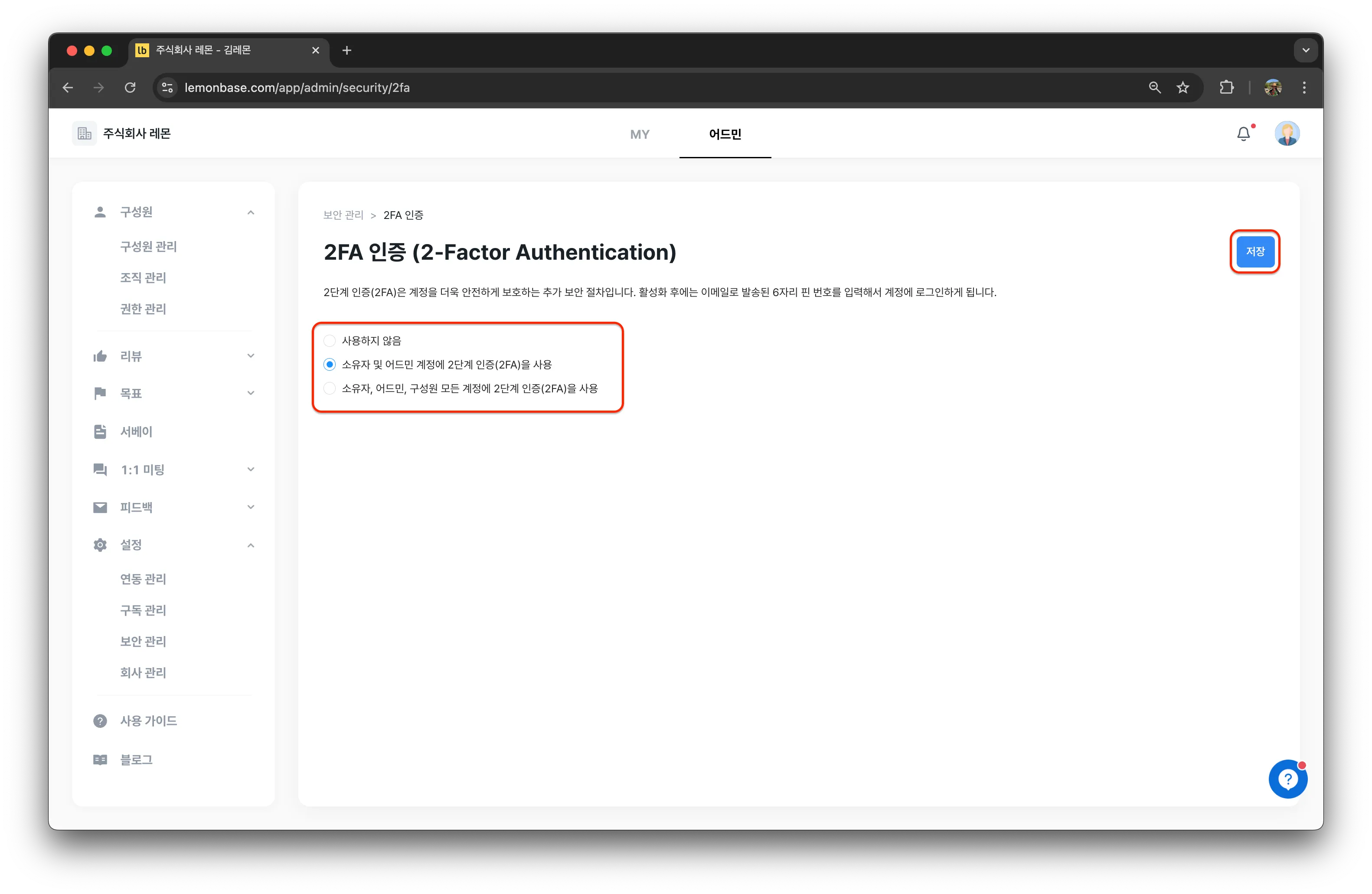
Task: Collapse the 구성원 section chevron
Action: click(x=251, y=213)
